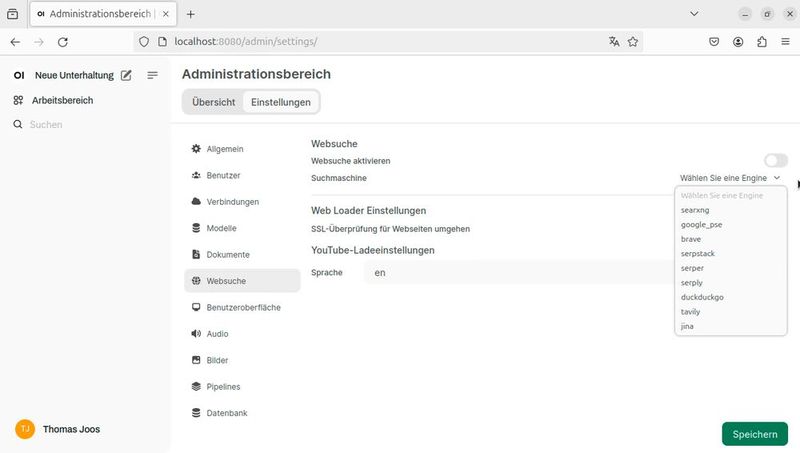This screenshot has height=453, width=800.
Task: Reload the page in the browser
Action: pyautogui.click(x=63, y=42)
